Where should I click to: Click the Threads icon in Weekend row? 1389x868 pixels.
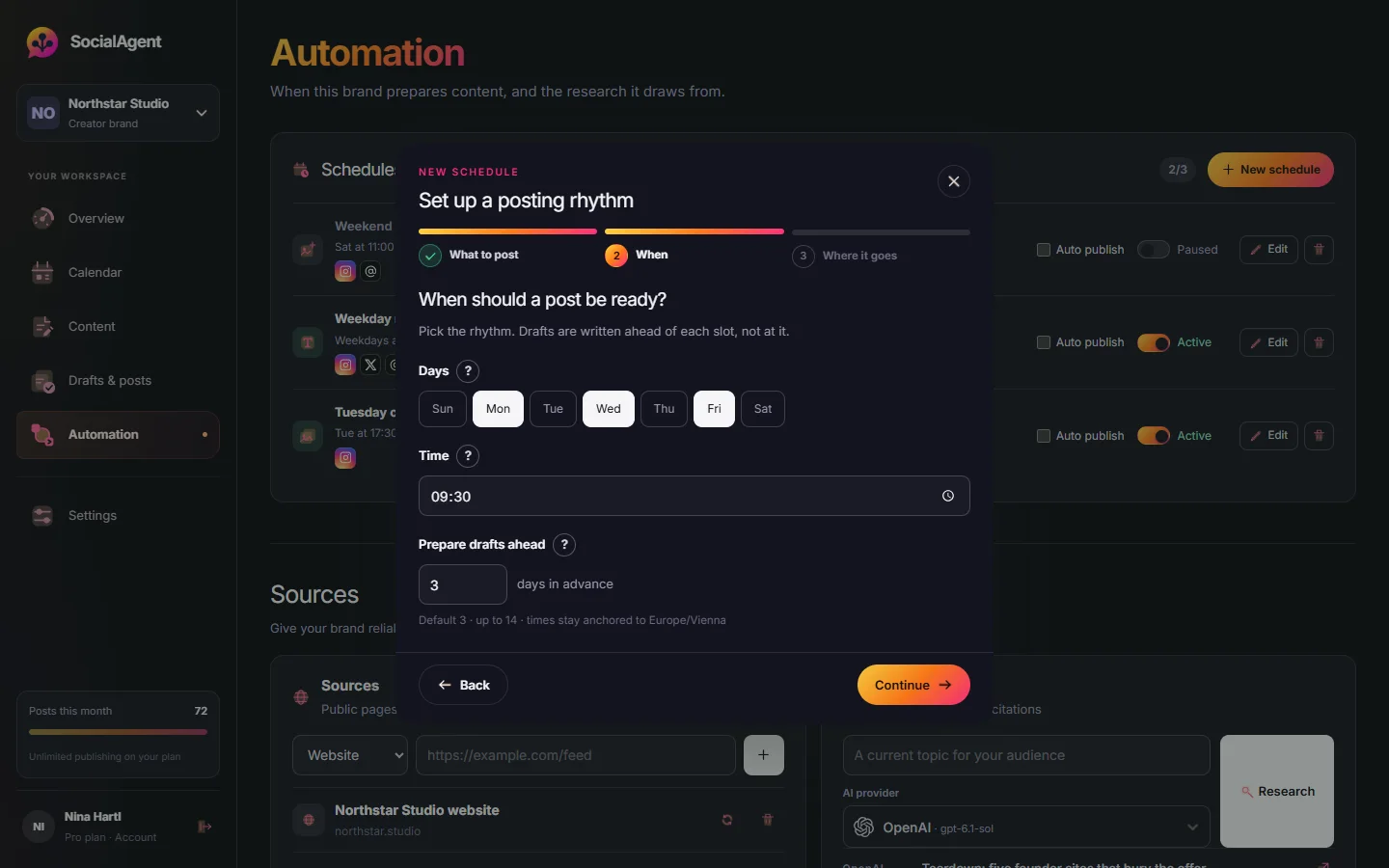pyautogui.click(x=370, y=271)
